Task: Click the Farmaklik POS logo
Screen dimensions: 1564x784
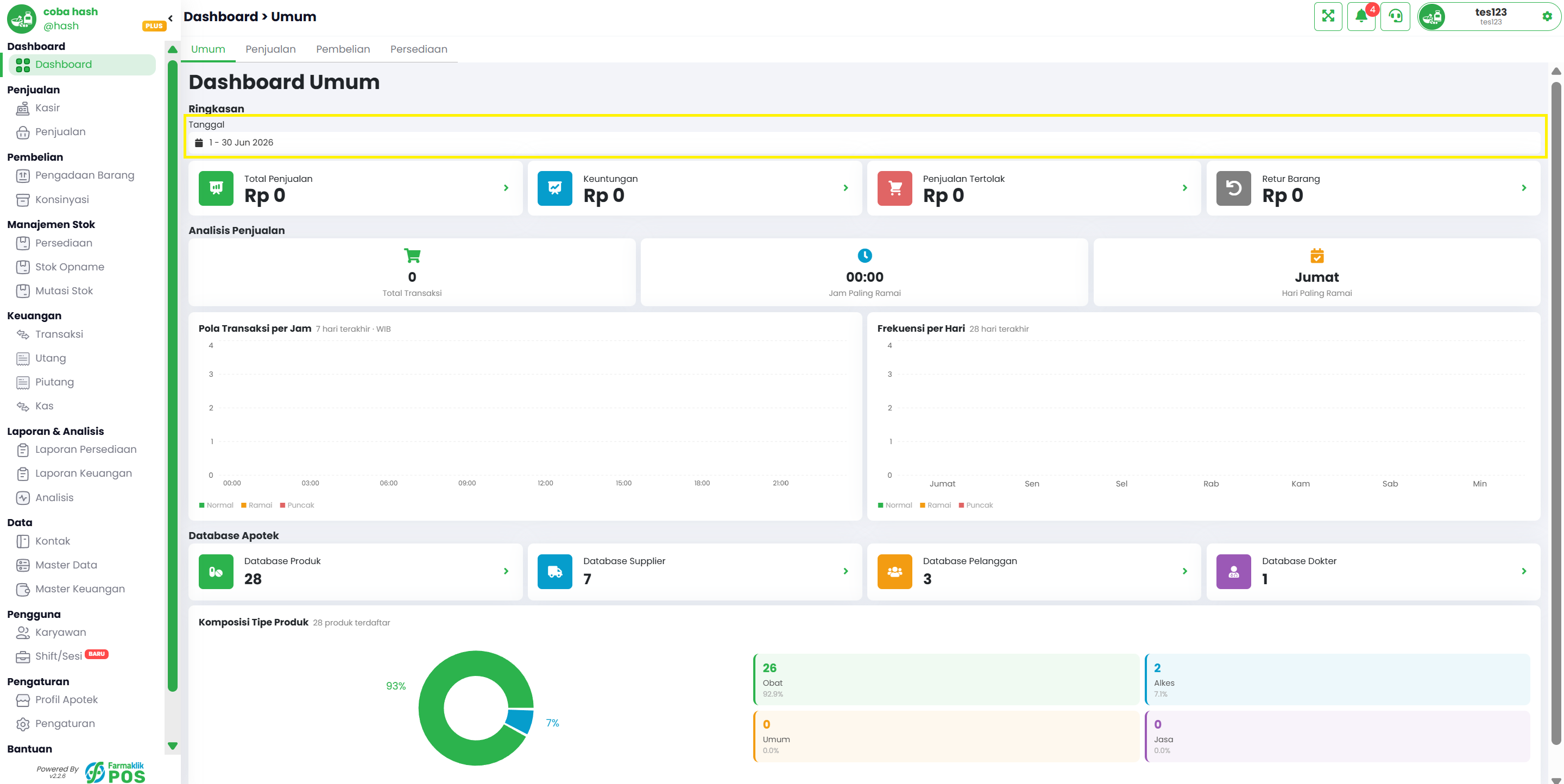Action: click(x=115, y=772)
